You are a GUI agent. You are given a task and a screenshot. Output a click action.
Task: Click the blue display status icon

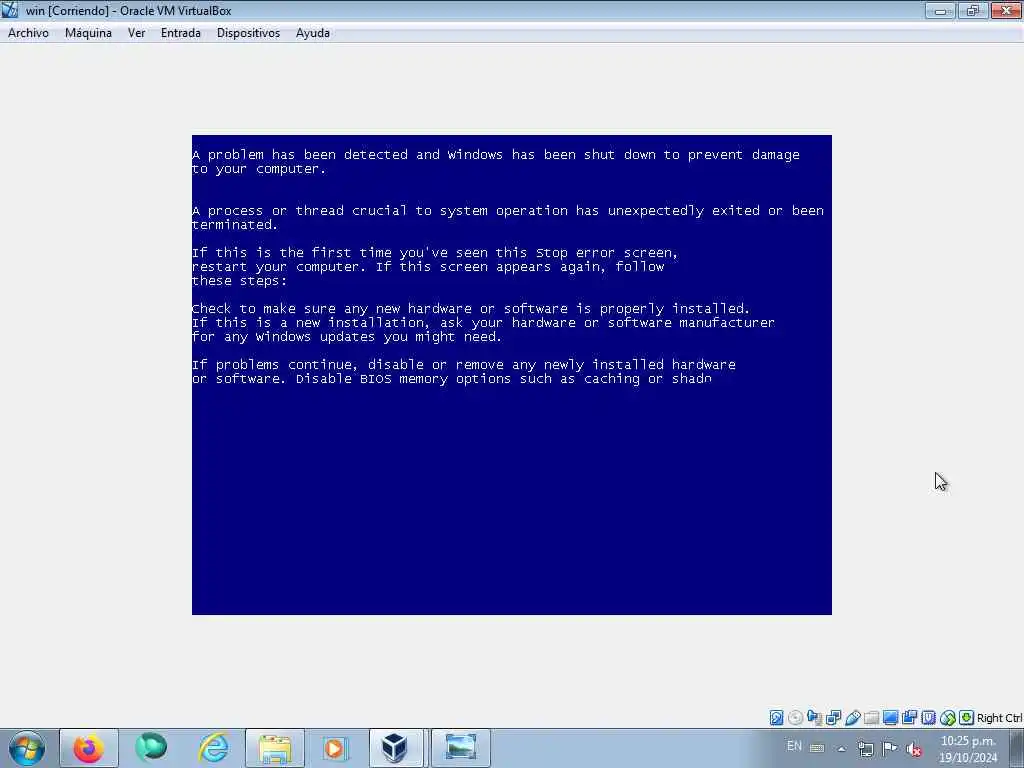point(890,718)
